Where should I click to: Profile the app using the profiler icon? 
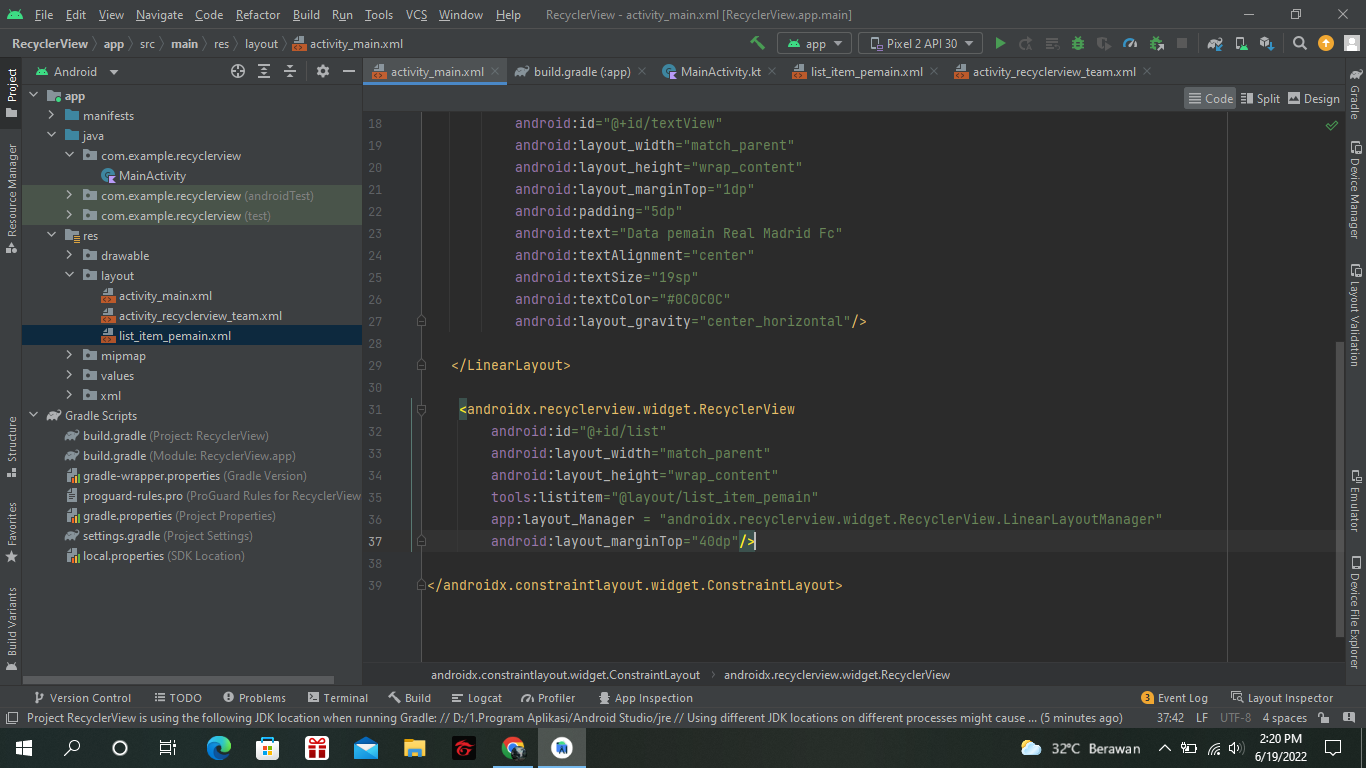[1128, 43]
